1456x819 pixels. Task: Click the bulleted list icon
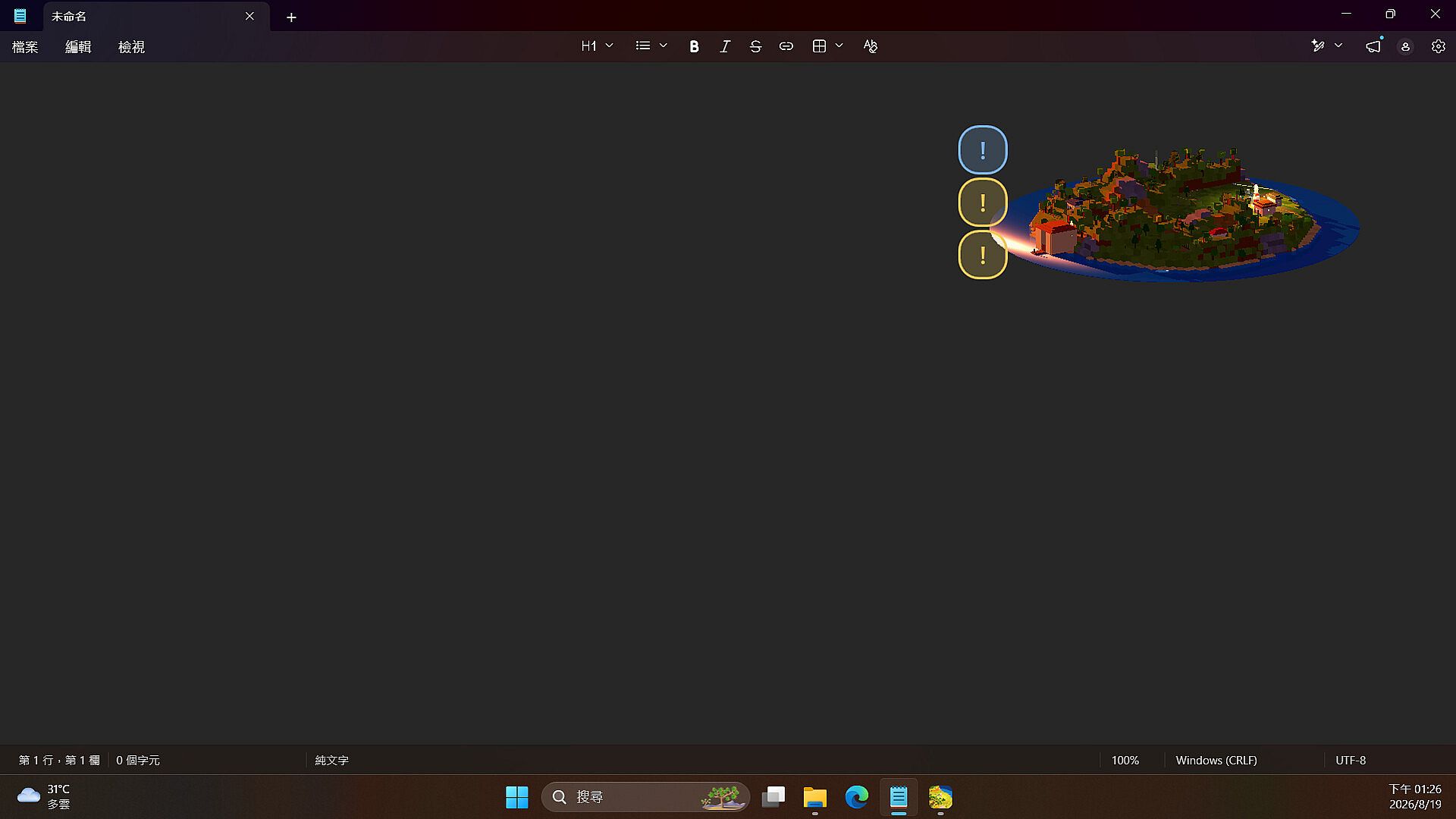tap(643, 46)
